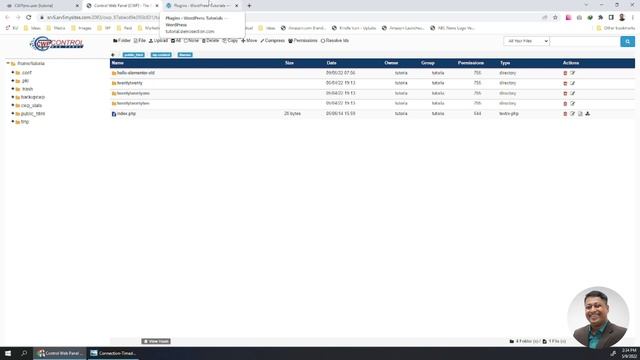Click Delete in the file manager toolbar
640x360 pixels.
click(211, 41)
